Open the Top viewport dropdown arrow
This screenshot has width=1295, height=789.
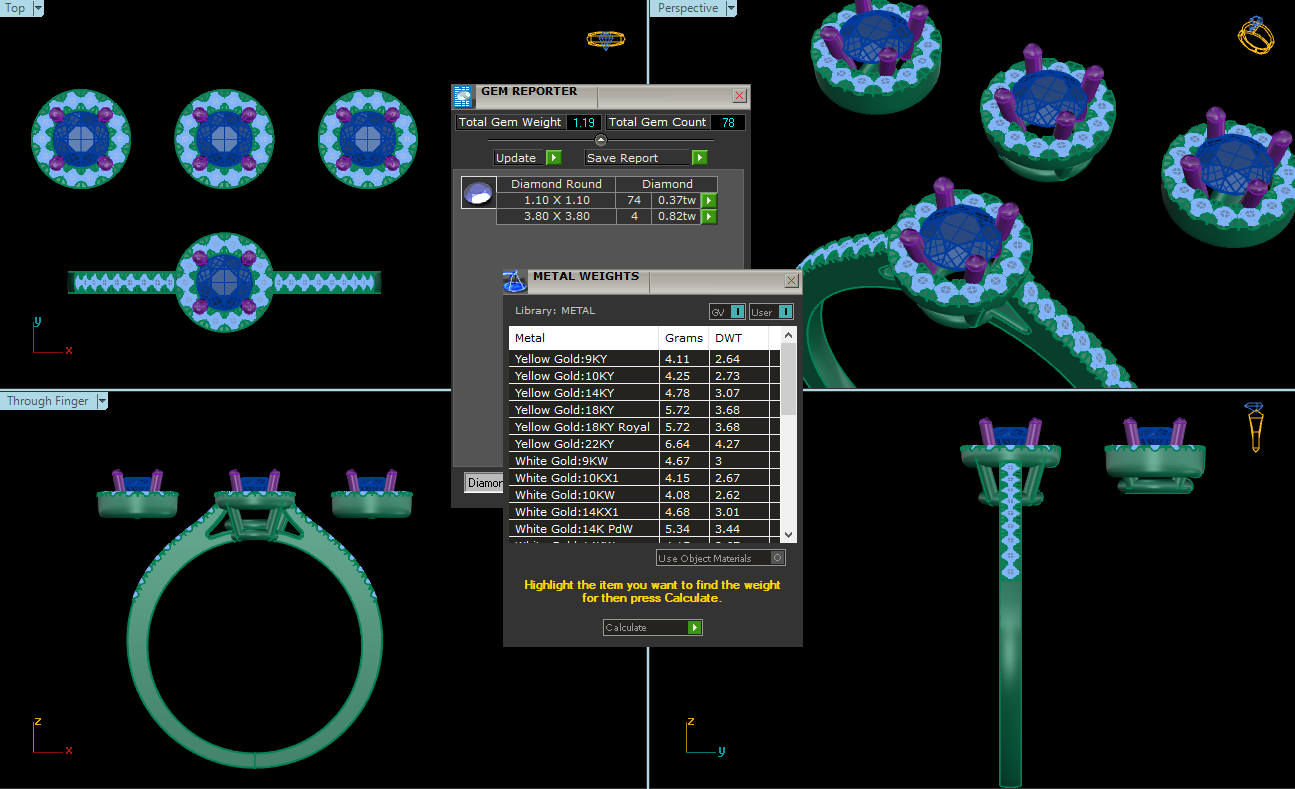tap(38, 8)
